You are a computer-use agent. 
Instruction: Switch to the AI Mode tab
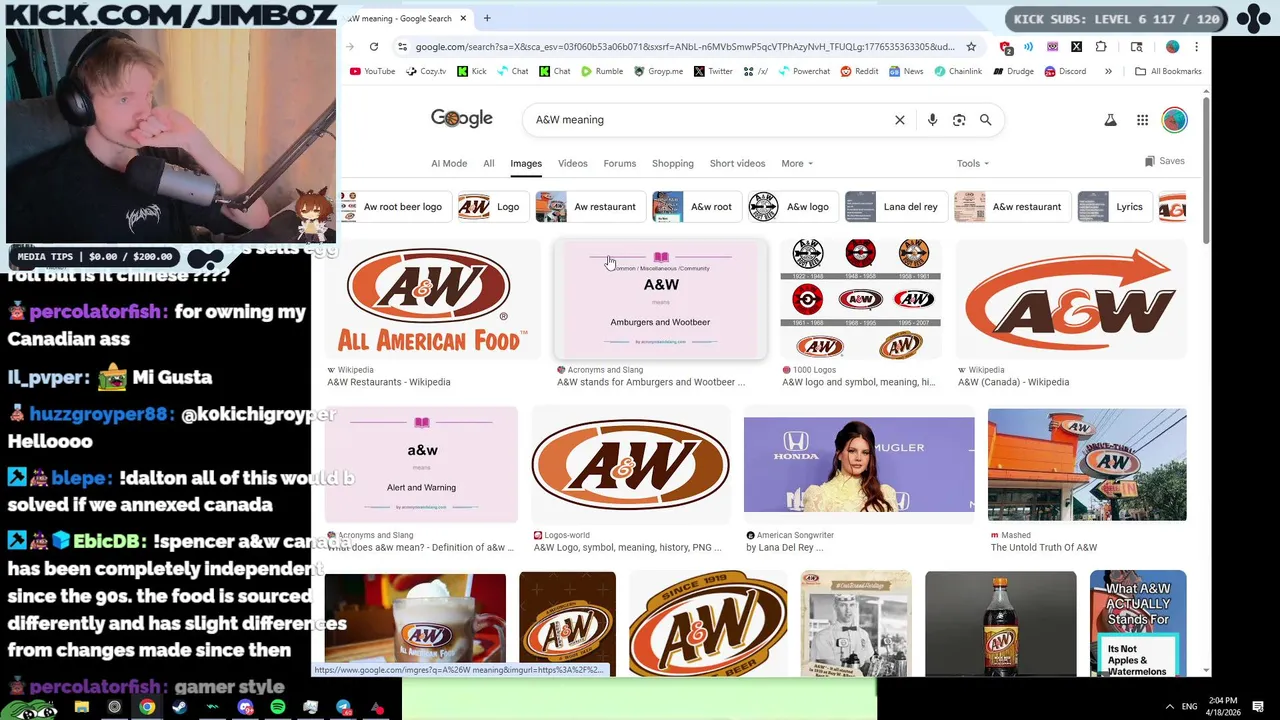pyautogui.click(x=449, y=164)
